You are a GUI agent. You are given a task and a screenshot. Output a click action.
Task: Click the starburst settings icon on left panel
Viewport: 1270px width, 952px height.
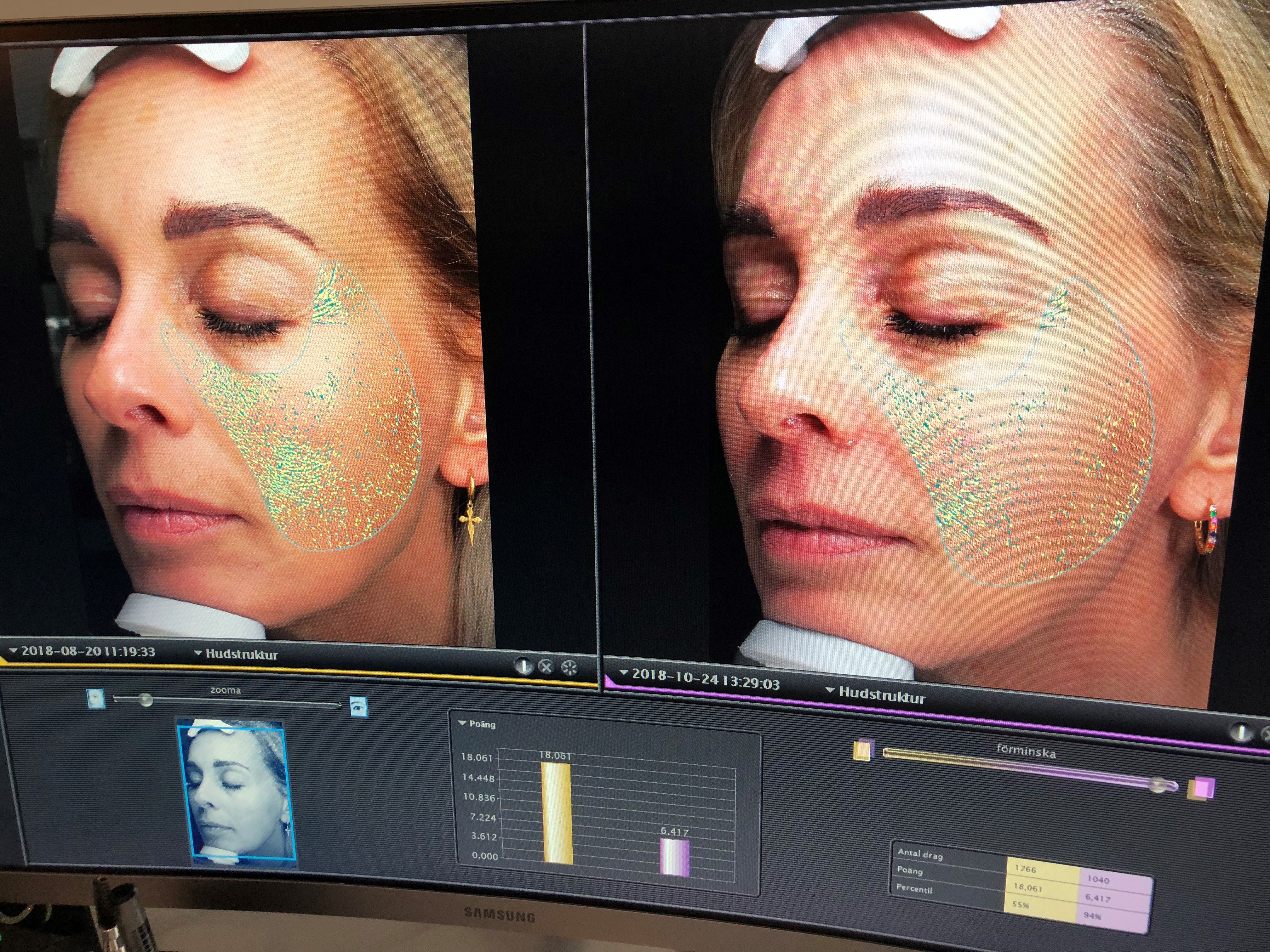click(569, 668)
